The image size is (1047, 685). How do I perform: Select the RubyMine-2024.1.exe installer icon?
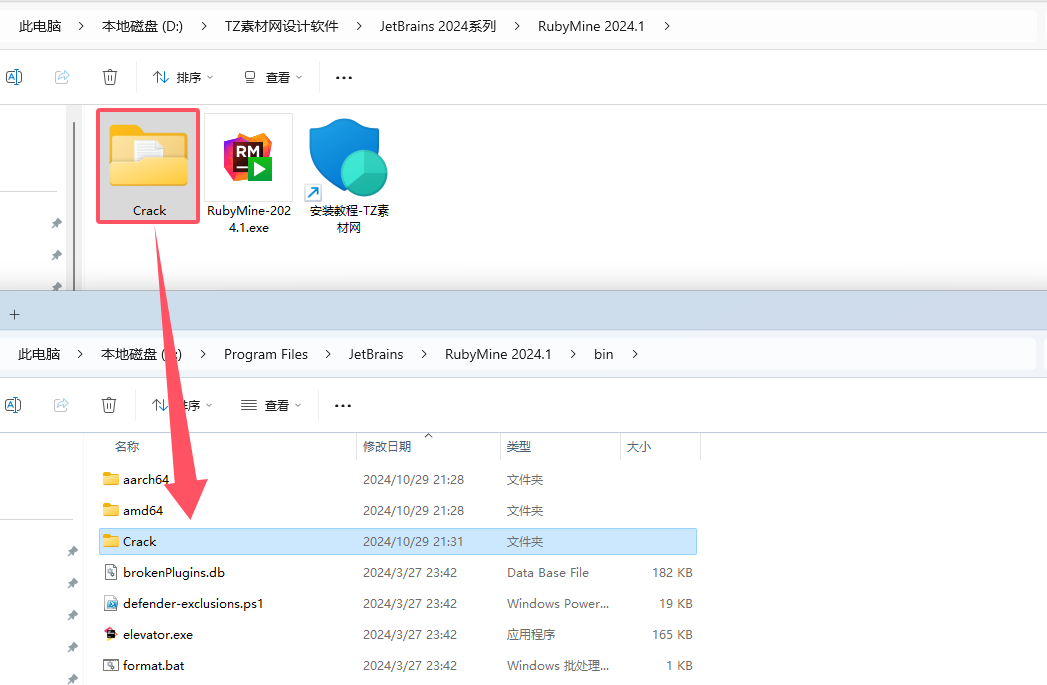[x=248, y=157]
